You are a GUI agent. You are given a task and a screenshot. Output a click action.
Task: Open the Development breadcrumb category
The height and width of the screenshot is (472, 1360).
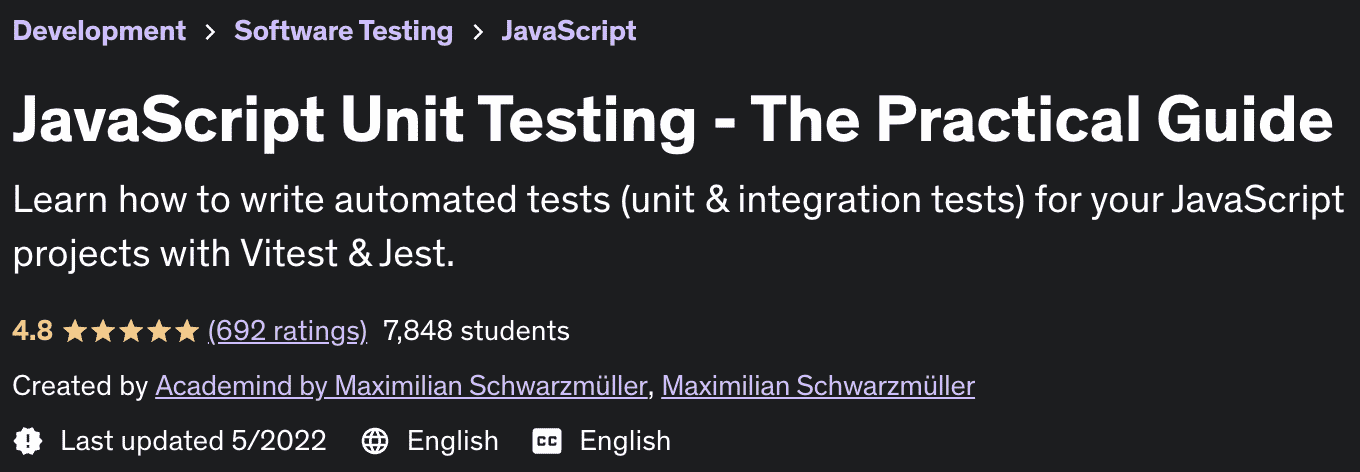coord(99,31)
